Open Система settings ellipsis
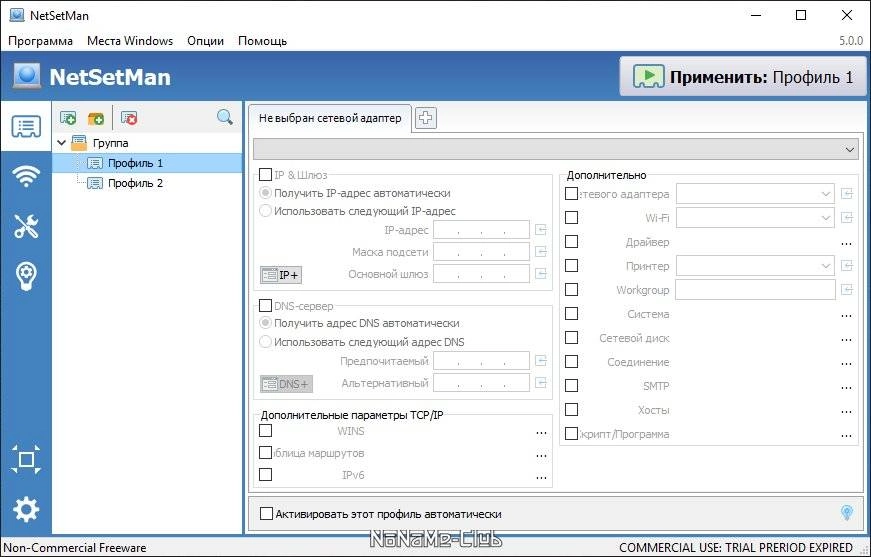 pos(847,315)
